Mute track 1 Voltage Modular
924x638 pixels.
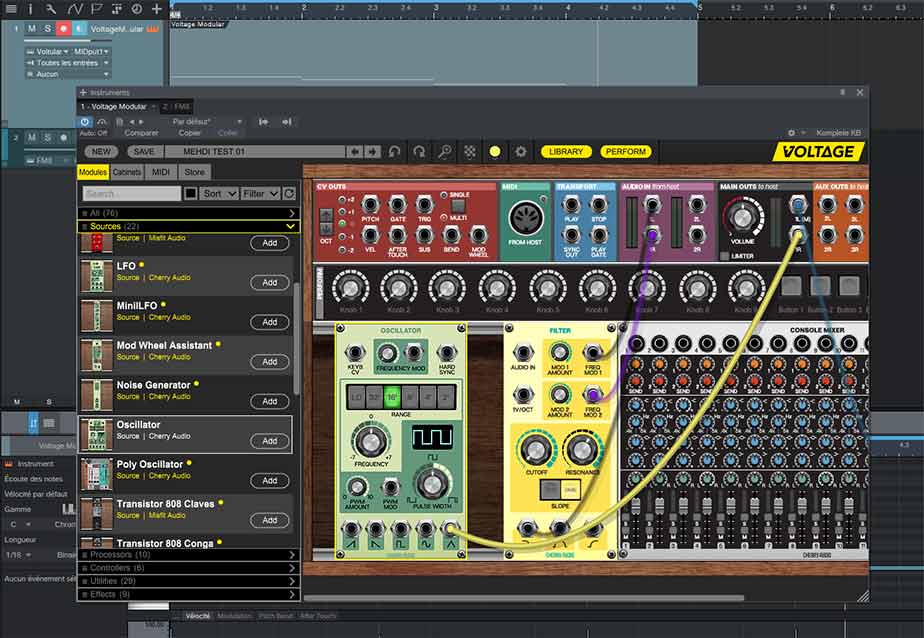(32, 28)
